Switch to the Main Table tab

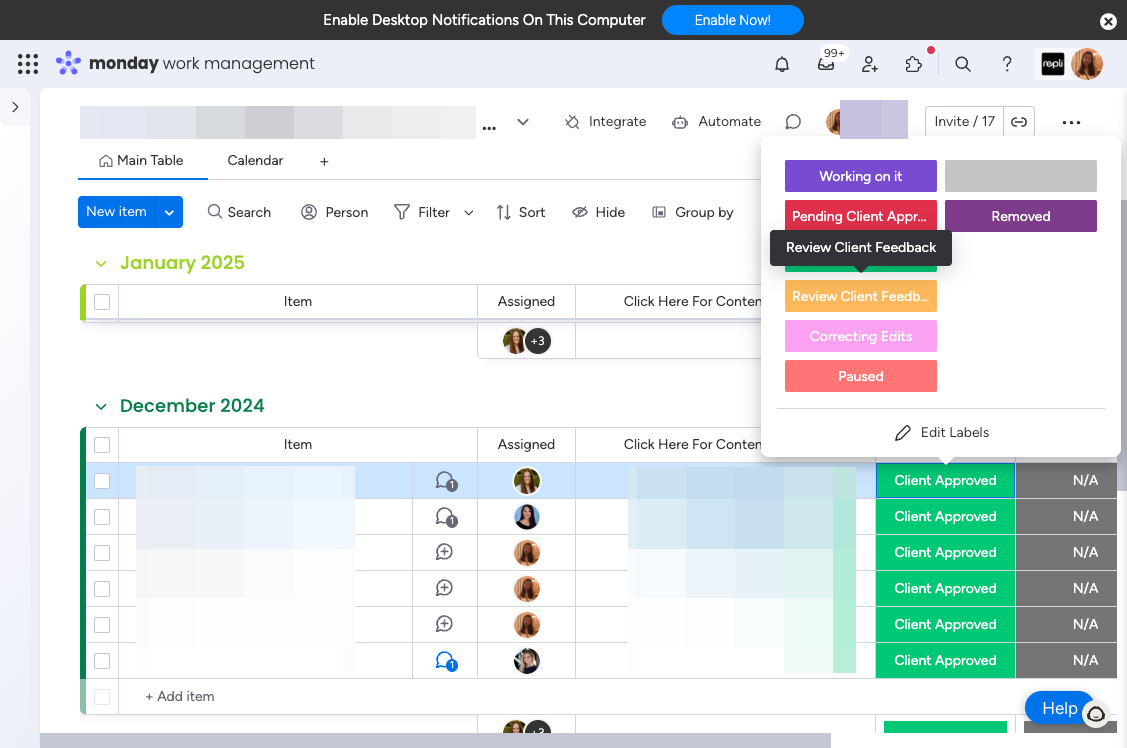point(142,160)
